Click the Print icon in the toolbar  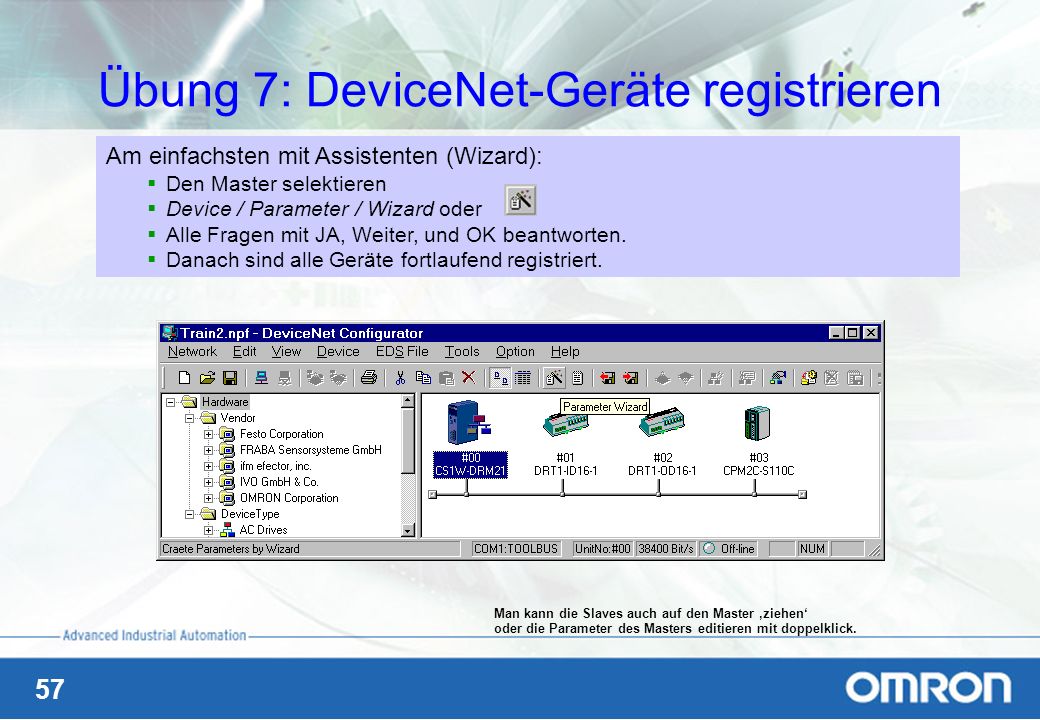point(369,378)
